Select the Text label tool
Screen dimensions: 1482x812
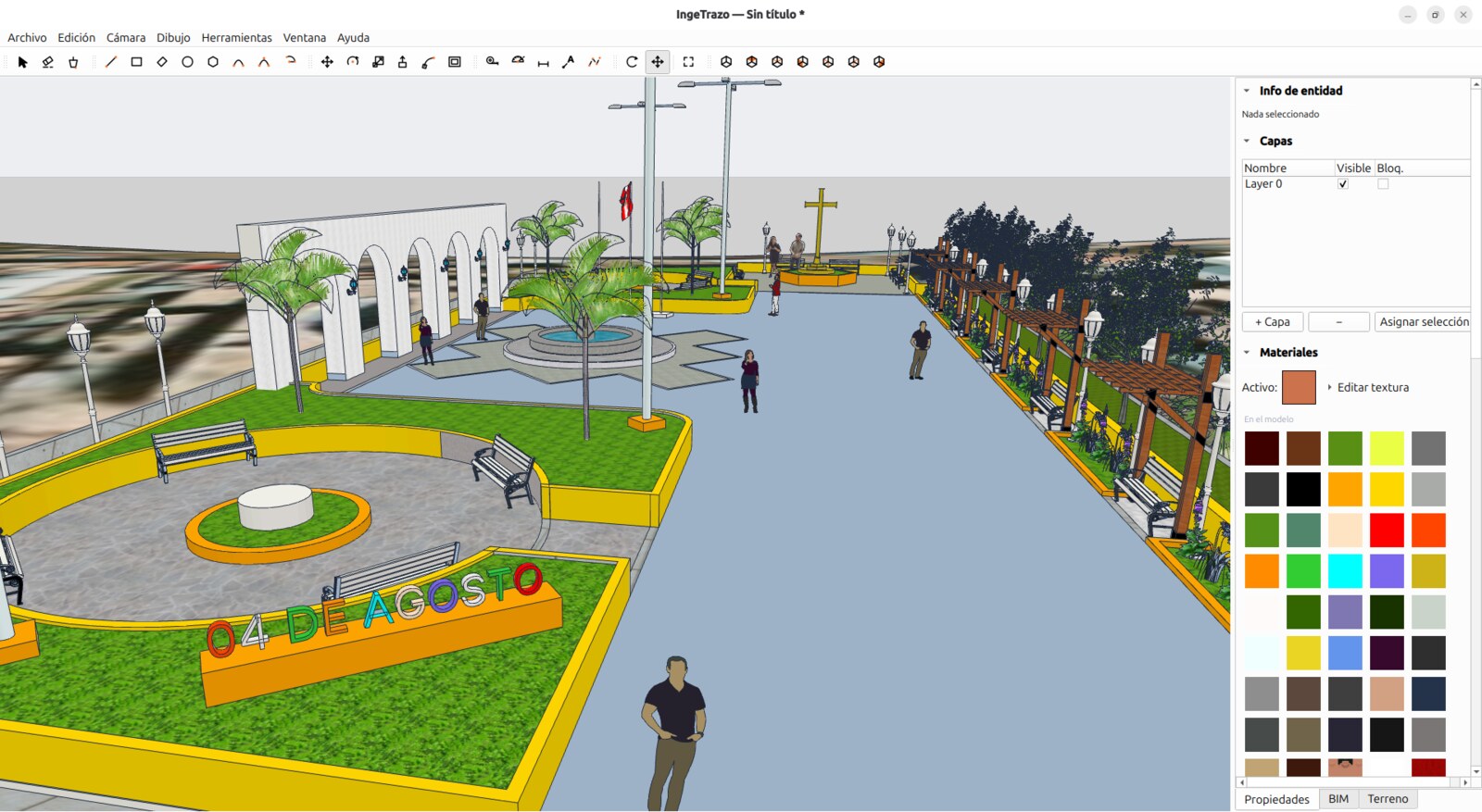click(569, 62)
